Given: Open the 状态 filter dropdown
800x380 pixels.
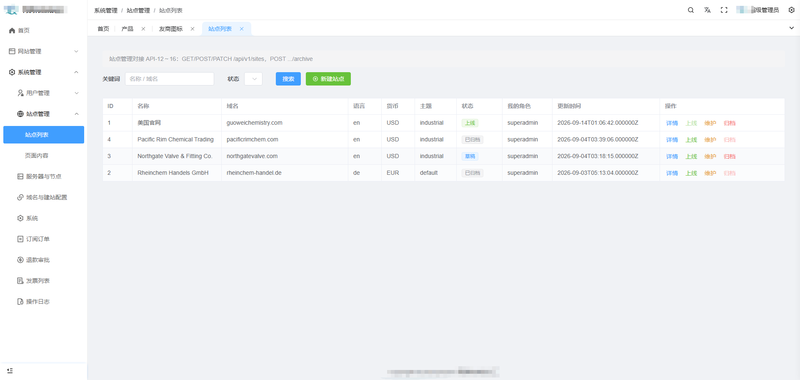Looking at the screenshot, I should pyautogui.click(x=254, y=79).
